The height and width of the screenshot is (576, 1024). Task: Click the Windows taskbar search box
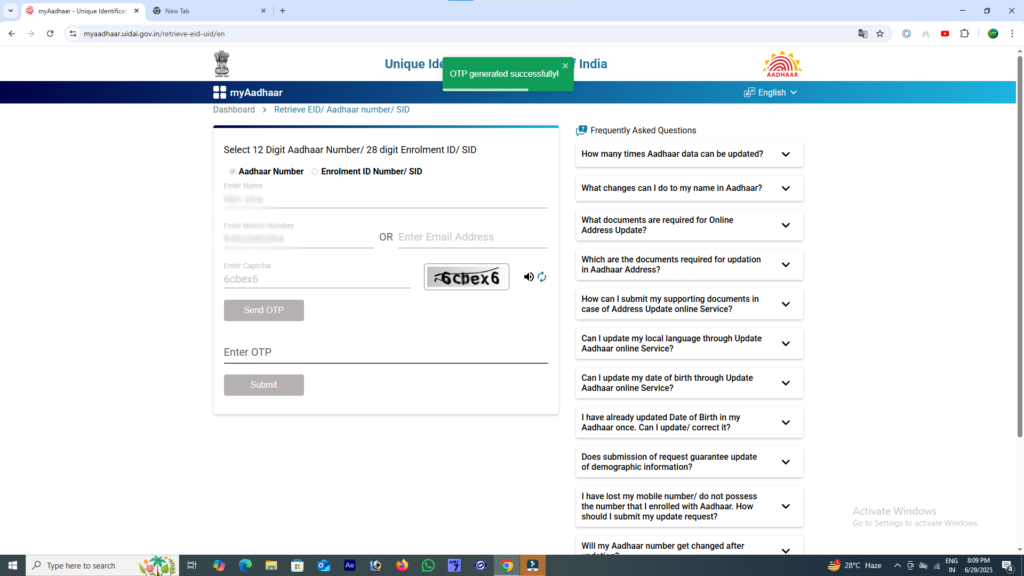(x=103, y=566)
